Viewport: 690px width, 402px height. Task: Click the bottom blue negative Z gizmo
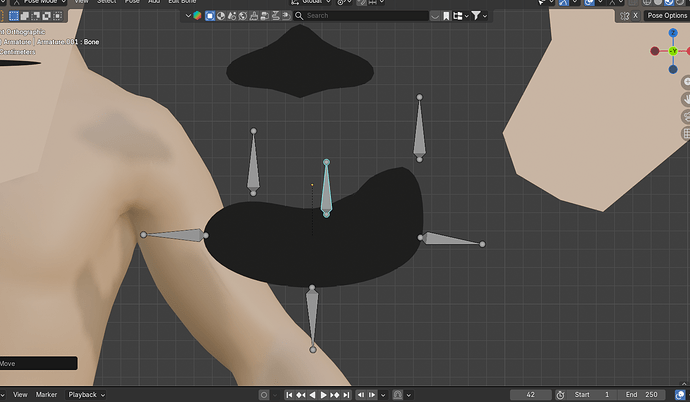[x=673, y=69]
